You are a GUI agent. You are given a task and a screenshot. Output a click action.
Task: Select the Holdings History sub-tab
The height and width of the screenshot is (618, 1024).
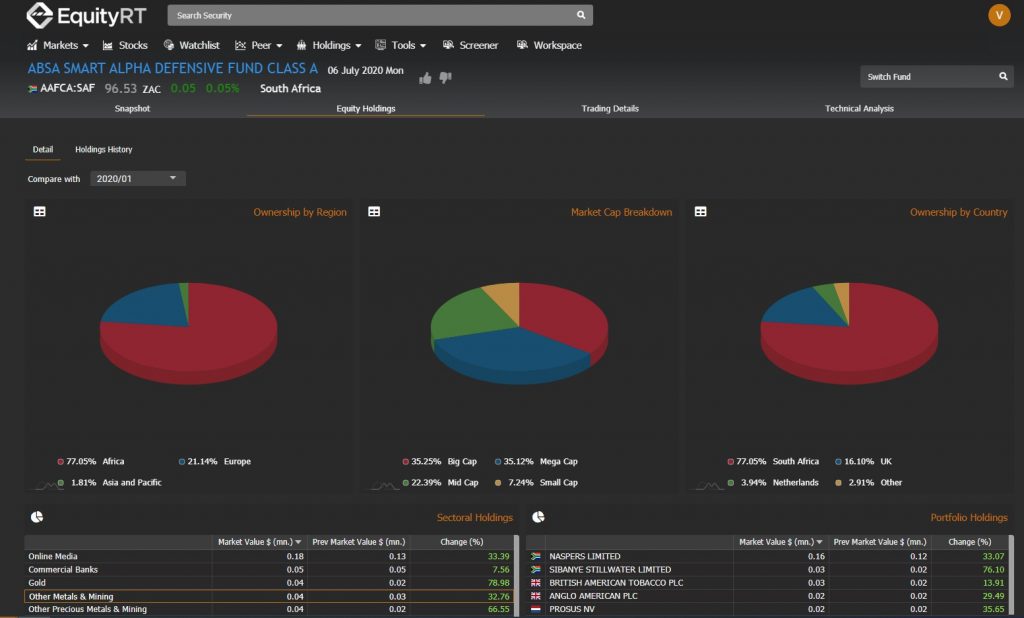tap(103, 150)
